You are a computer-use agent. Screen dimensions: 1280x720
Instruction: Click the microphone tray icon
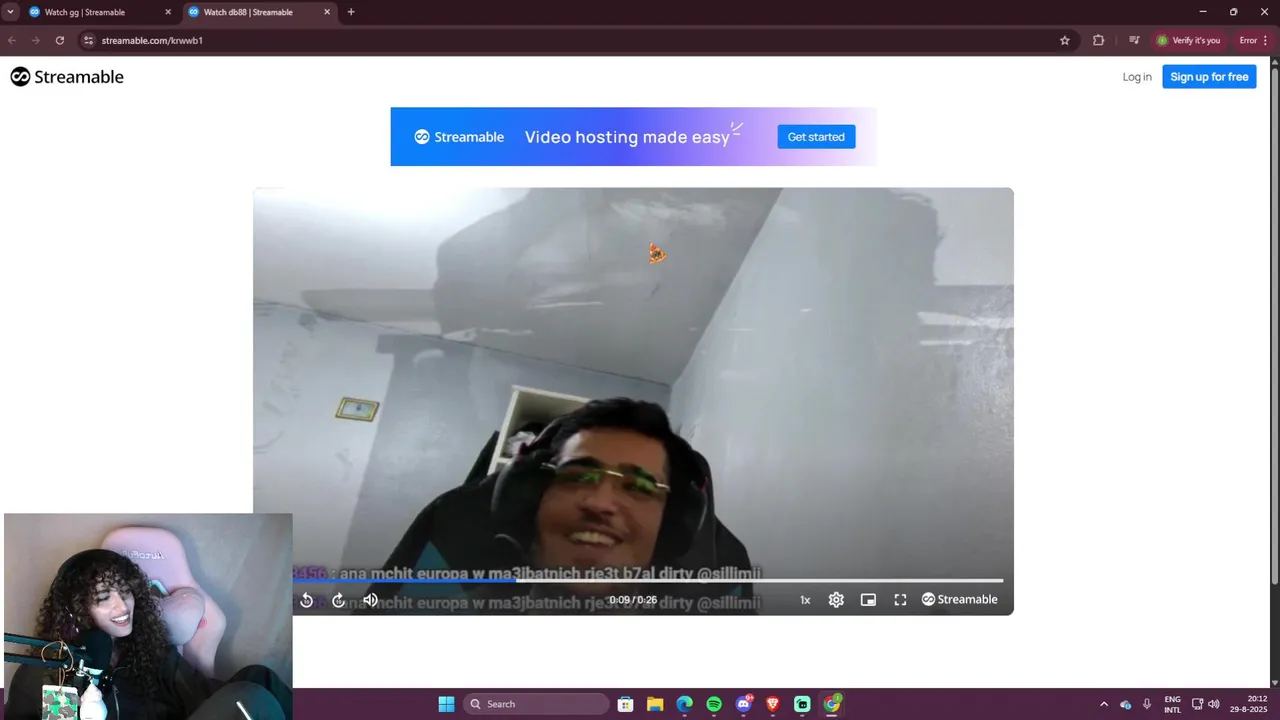click(x=1147, y=704)
